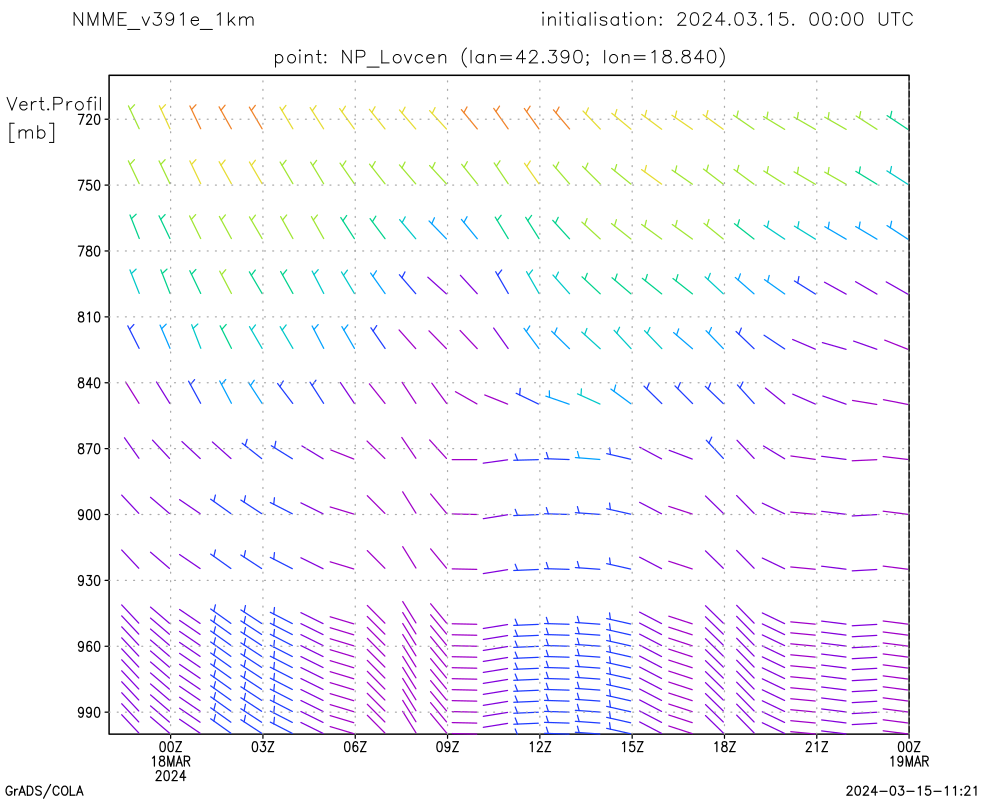This screenshot has width=1000, height=800.
Task: Click the 15Z time axis label
Action: (x=632, y=747)
